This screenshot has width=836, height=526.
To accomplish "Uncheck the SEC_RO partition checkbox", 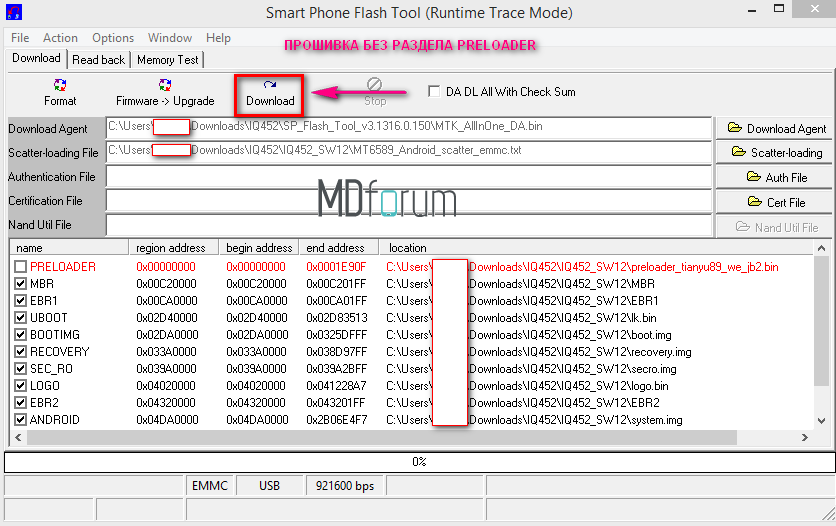I will (20, 369).
